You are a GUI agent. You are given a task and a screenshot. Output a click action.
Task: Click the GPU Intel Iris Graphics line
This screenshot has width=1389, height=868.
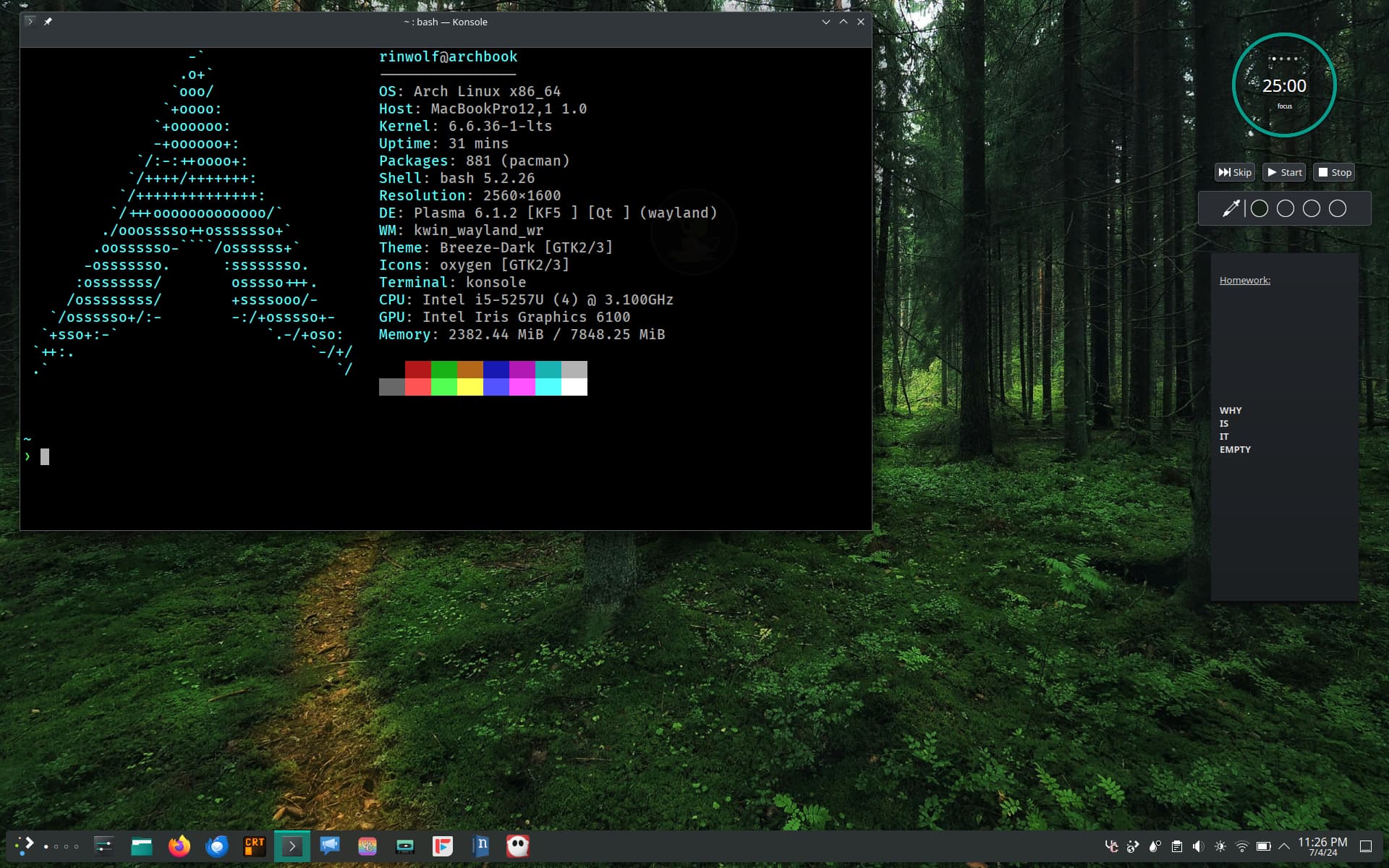pos(504,317)
